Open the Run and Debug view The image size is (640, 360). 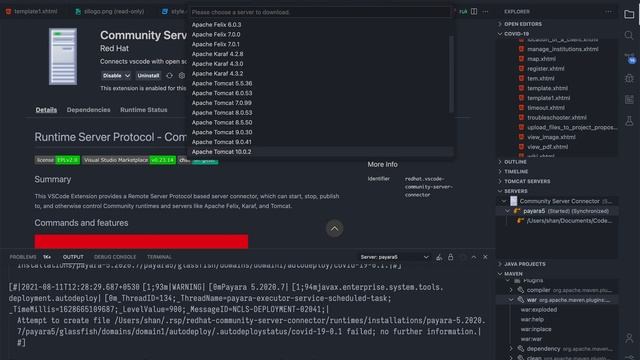tap(629, 78)
